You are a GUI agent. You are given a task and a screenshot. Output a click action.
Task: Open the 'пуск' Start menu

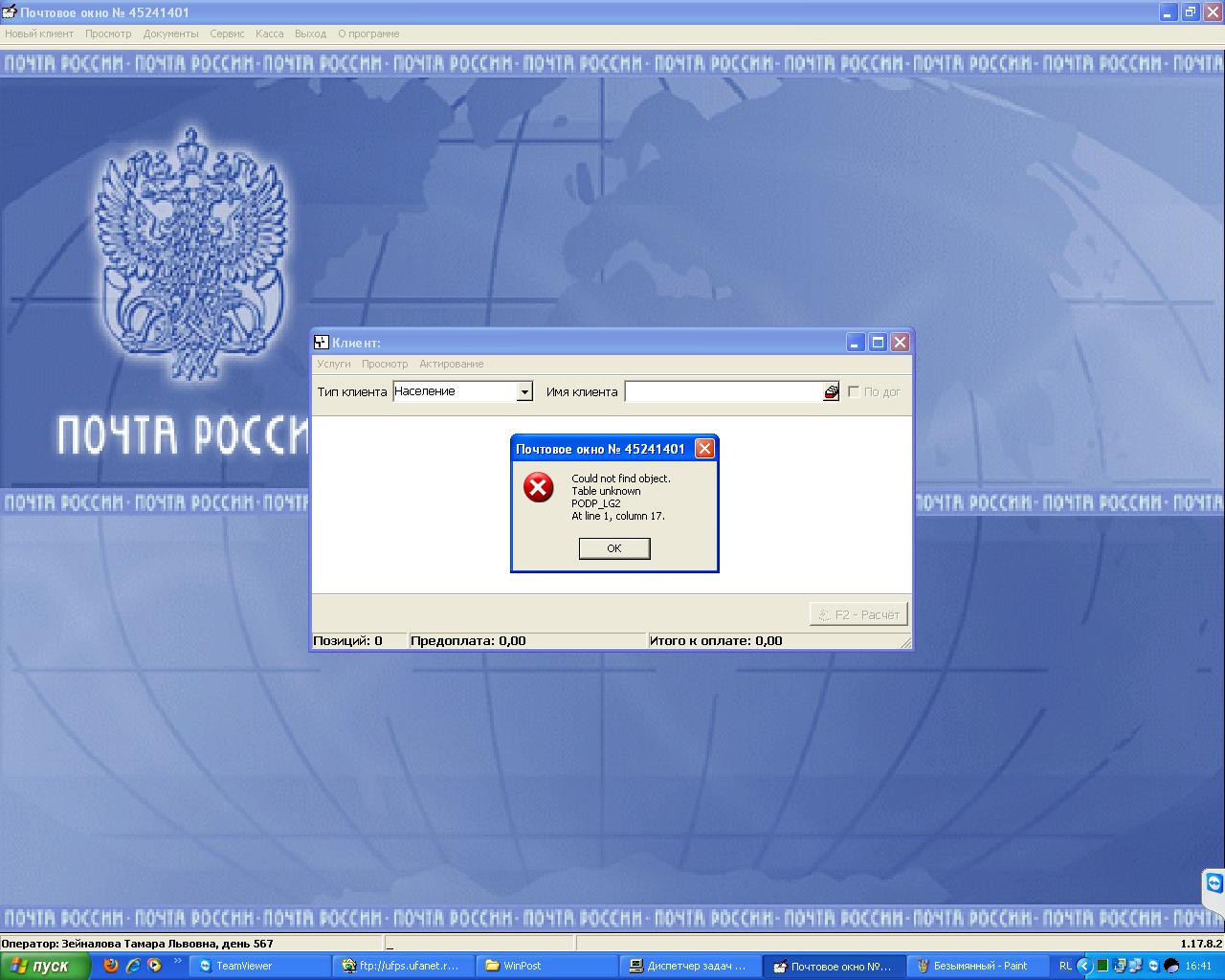point(45,967)
